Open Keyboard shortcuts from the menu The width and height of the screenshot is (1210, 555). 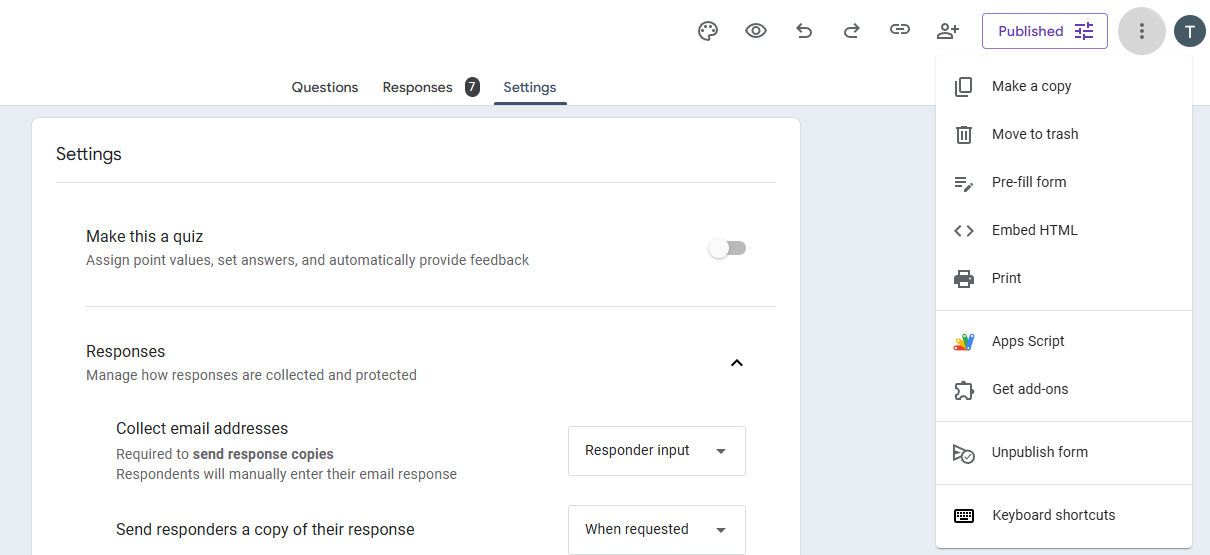click(1064, 515)
